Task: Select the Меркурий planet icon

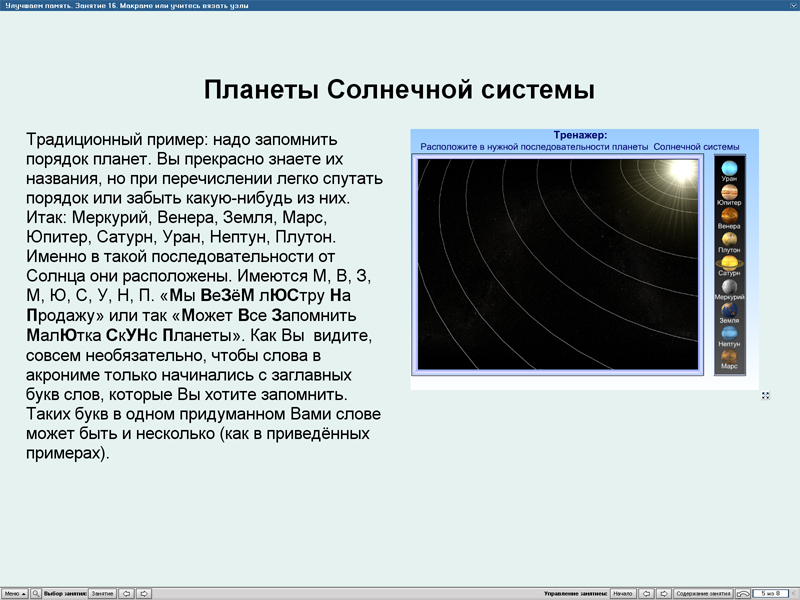Action: click(x=728, y=288)
